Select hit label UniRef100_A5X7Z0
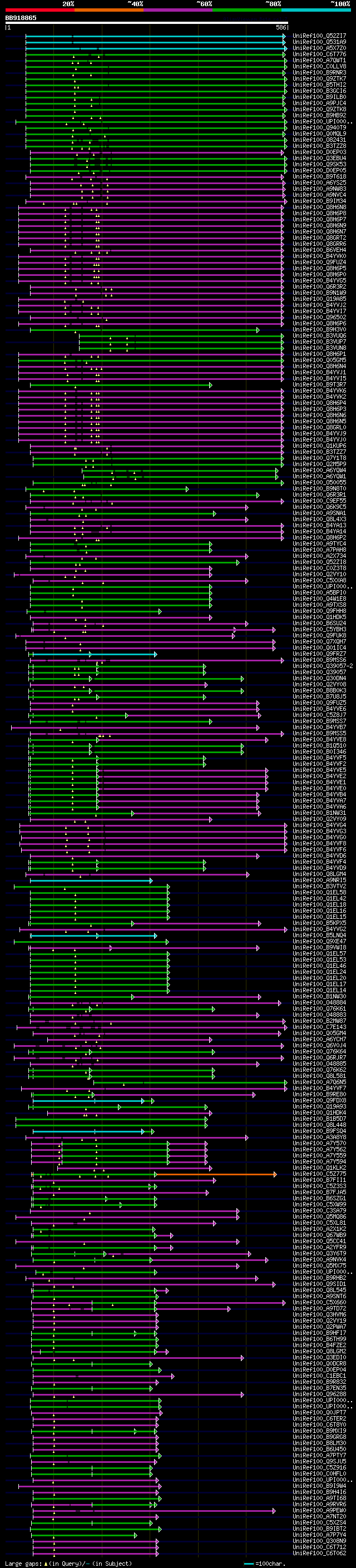The image size is (356, 1568). click(x=319, y=48)
